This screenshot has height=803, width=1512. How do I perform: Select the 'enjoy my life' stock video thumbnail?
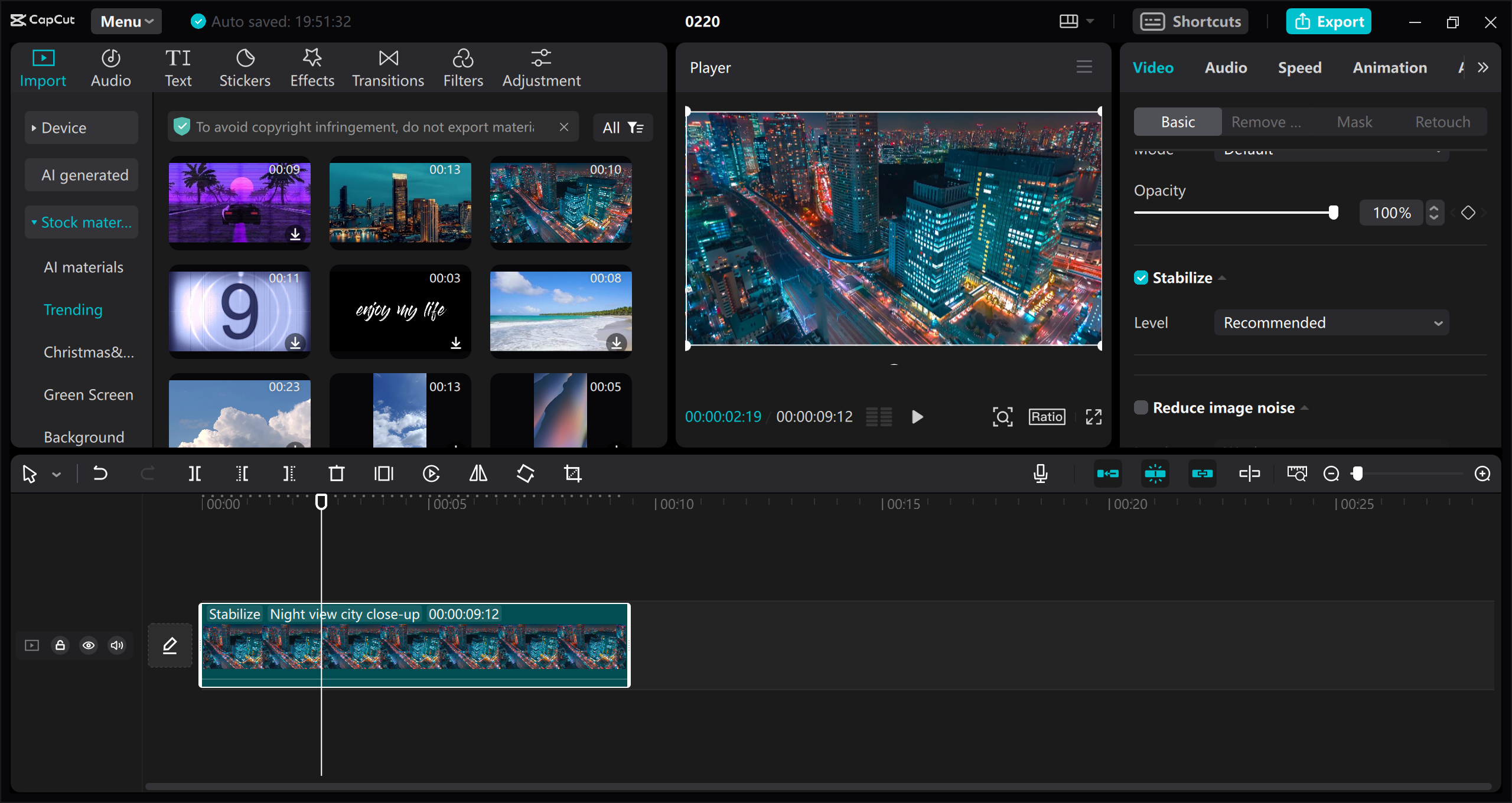click(400, 312)
